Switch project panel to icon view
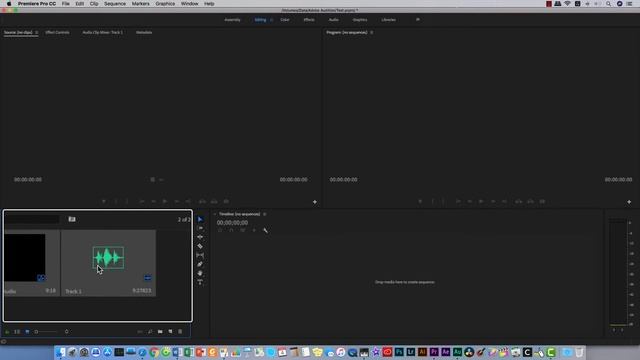The width and height of the screenshot is (640, 360). coord(27,332)
